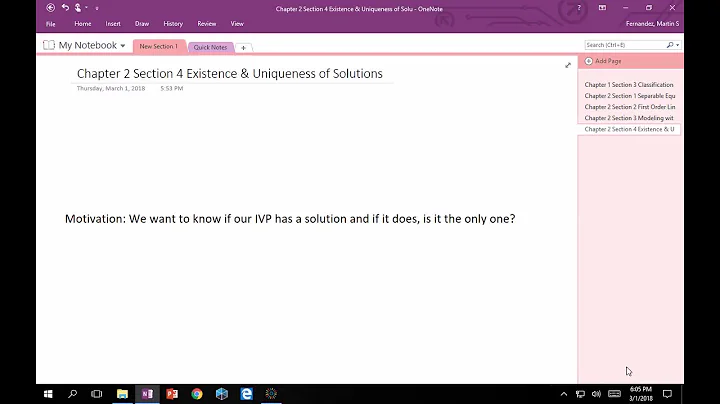Open page Chapter 2 Section 1 Separable Equ
The width and height of the screenshot is (720, 404).
(629, 96)
